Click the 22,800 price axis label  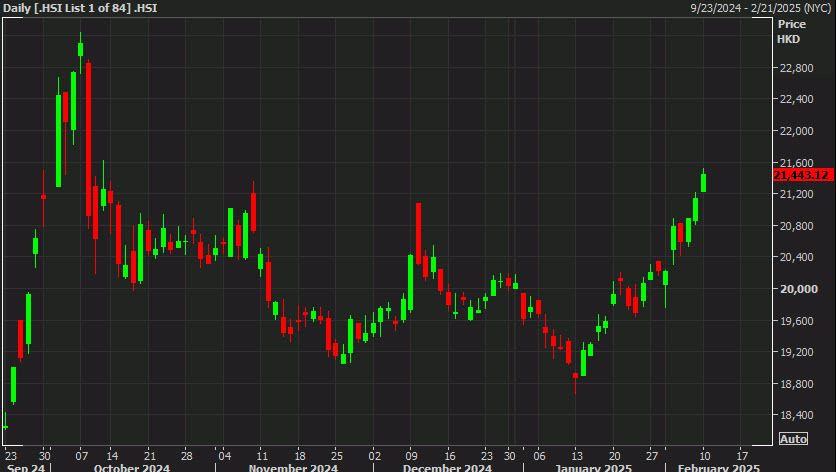796,68
